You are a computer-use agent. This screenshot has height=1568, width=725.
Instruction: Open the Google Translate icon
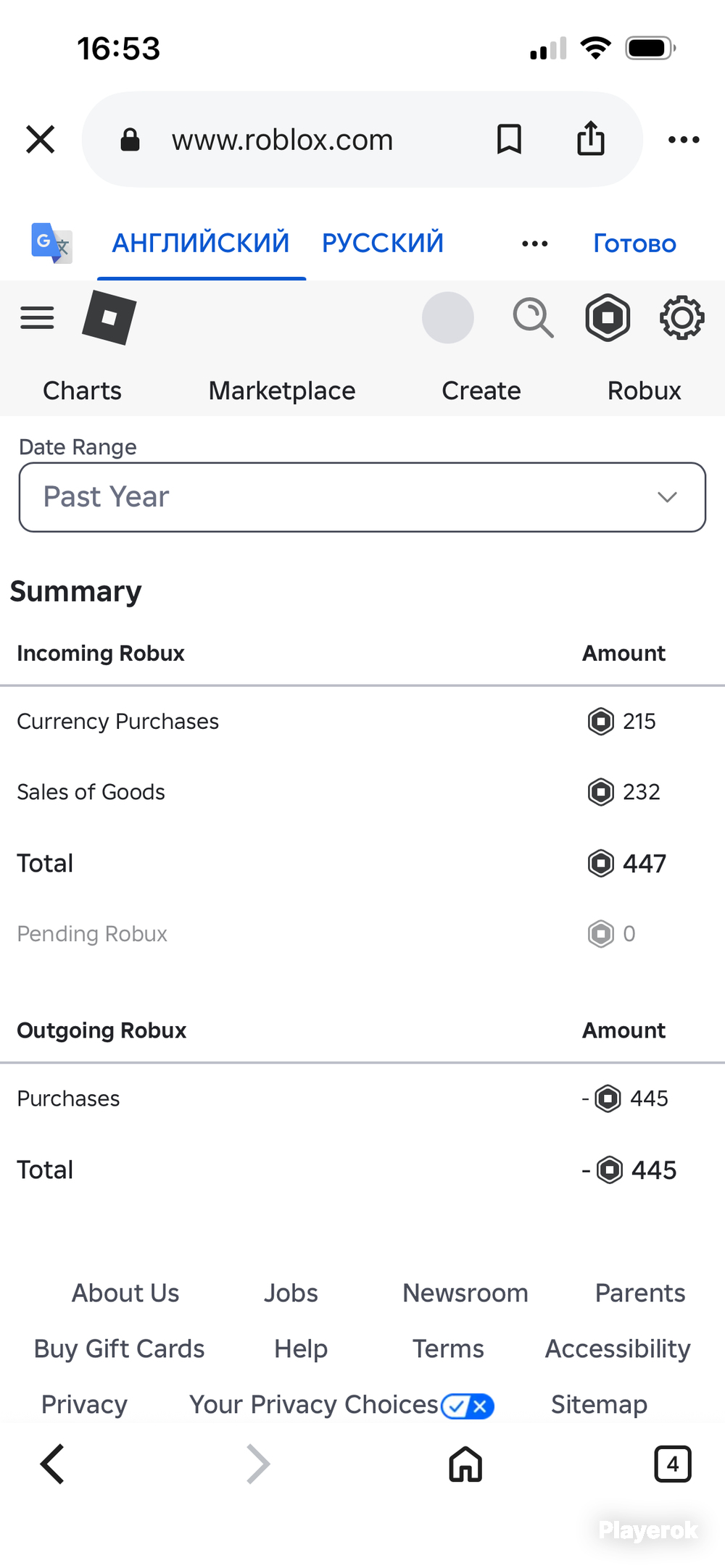coord(51,243)
